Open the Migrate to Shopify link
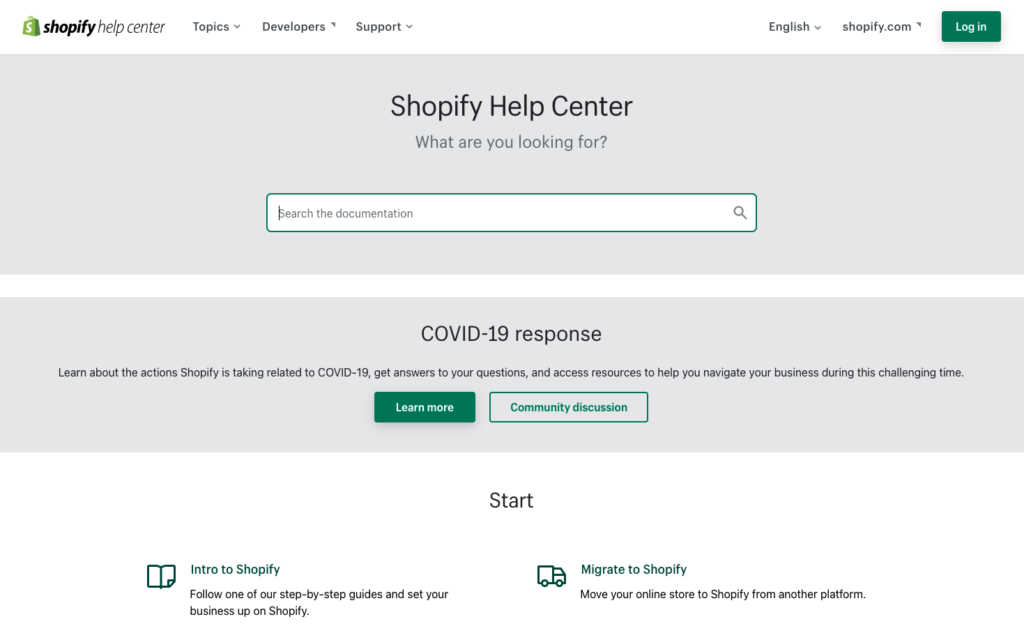This screenshot has height=640, width=1024. [633, 569]
